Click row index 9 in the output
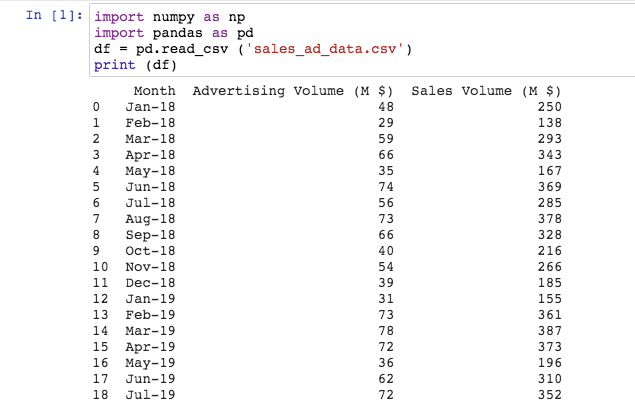The image size is (635, 409). point(96,251)
